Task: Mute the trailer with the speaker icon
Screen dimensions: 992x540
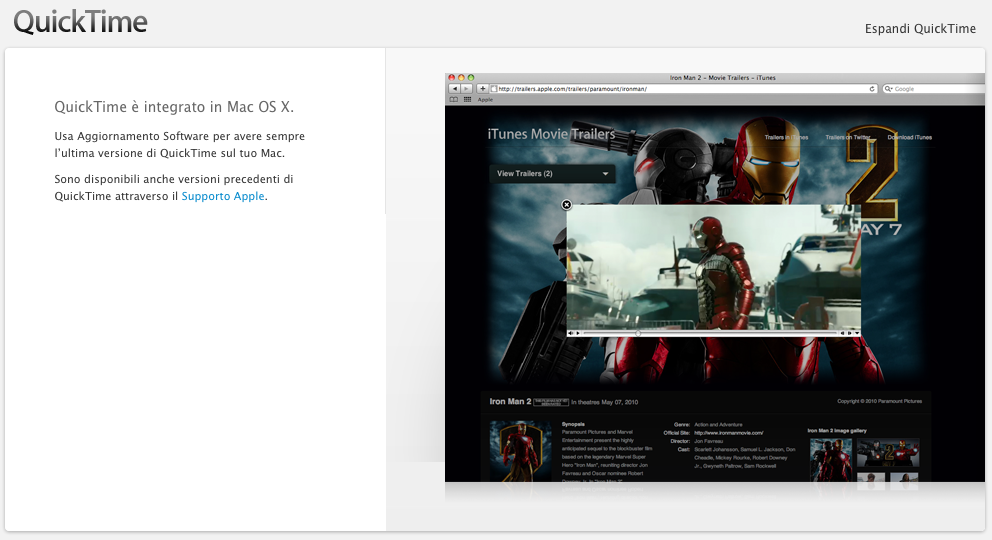Action: pos(571,333)
